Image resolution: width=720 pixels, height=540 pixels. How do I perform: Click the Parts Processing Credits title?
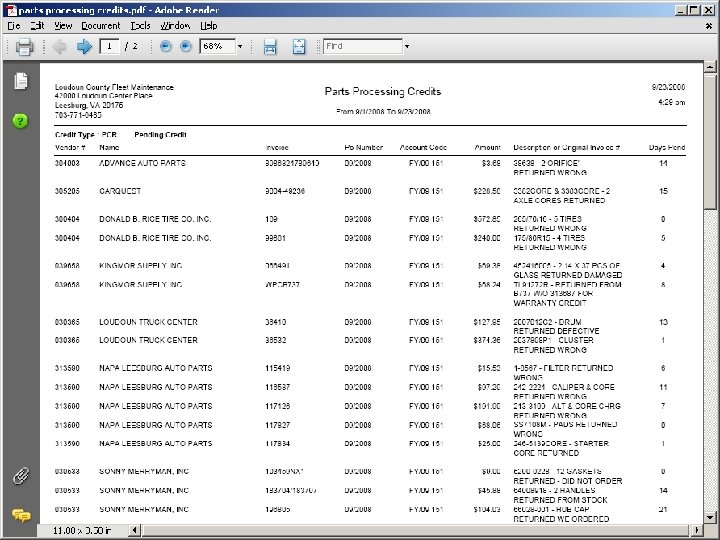click(382, 91)
